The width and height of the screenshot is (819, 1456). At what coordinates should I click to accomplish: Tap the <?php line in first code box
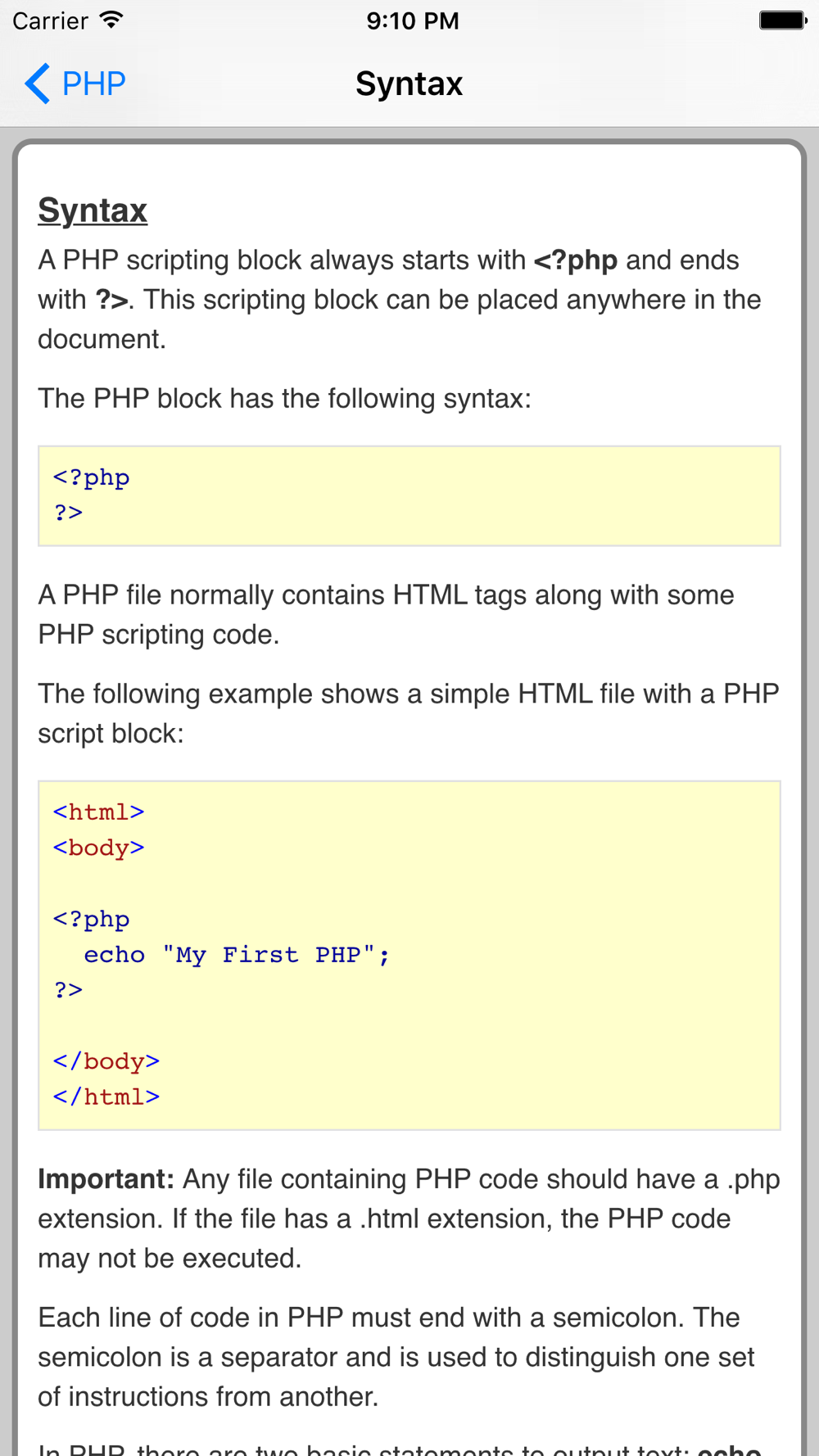(91, 477)
